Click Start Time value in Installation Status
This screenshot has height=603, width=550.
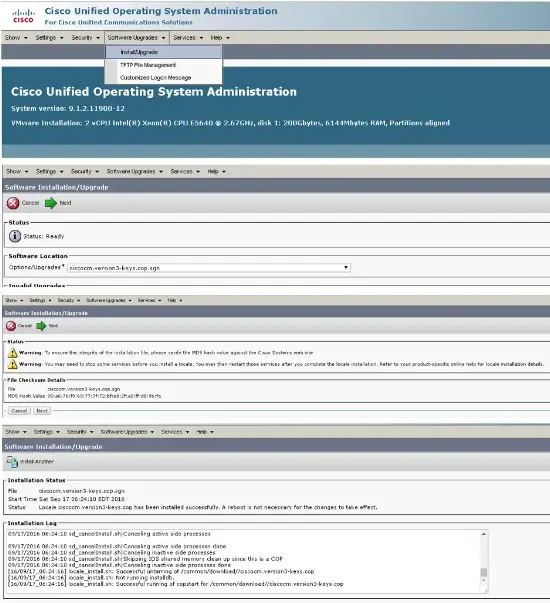82,499
